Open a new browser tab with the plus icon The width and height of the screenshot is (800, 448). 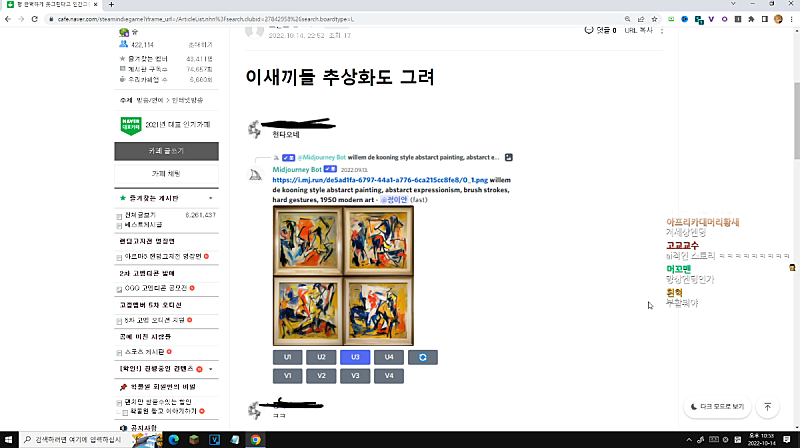tap(111, 5)
